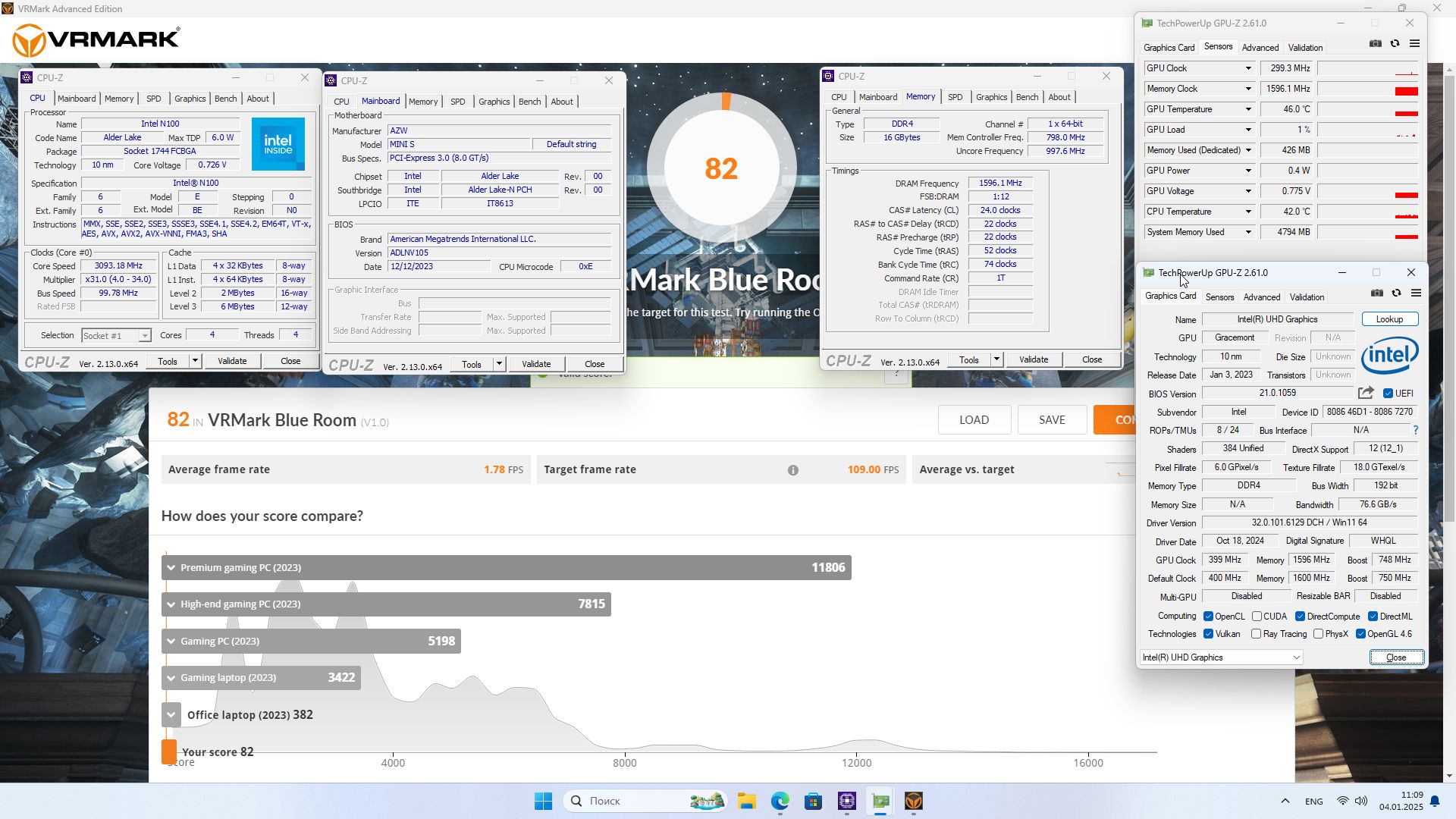The width and height of the screenshot is (1456, 819).
Task: Click the Windows taskbar search box
Action: (x=645, y=801)
